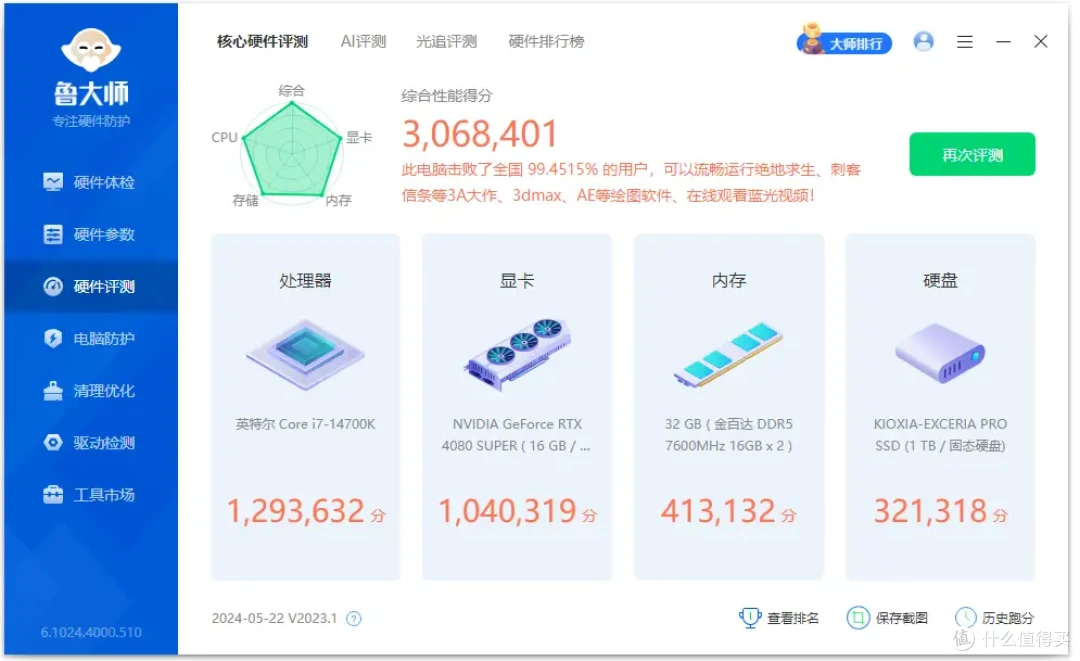Click the 英特尔 Core i7-14700K text
The width and height of the screenshot is (1080, 661).
pyautogui.click(x=305, y=424)
